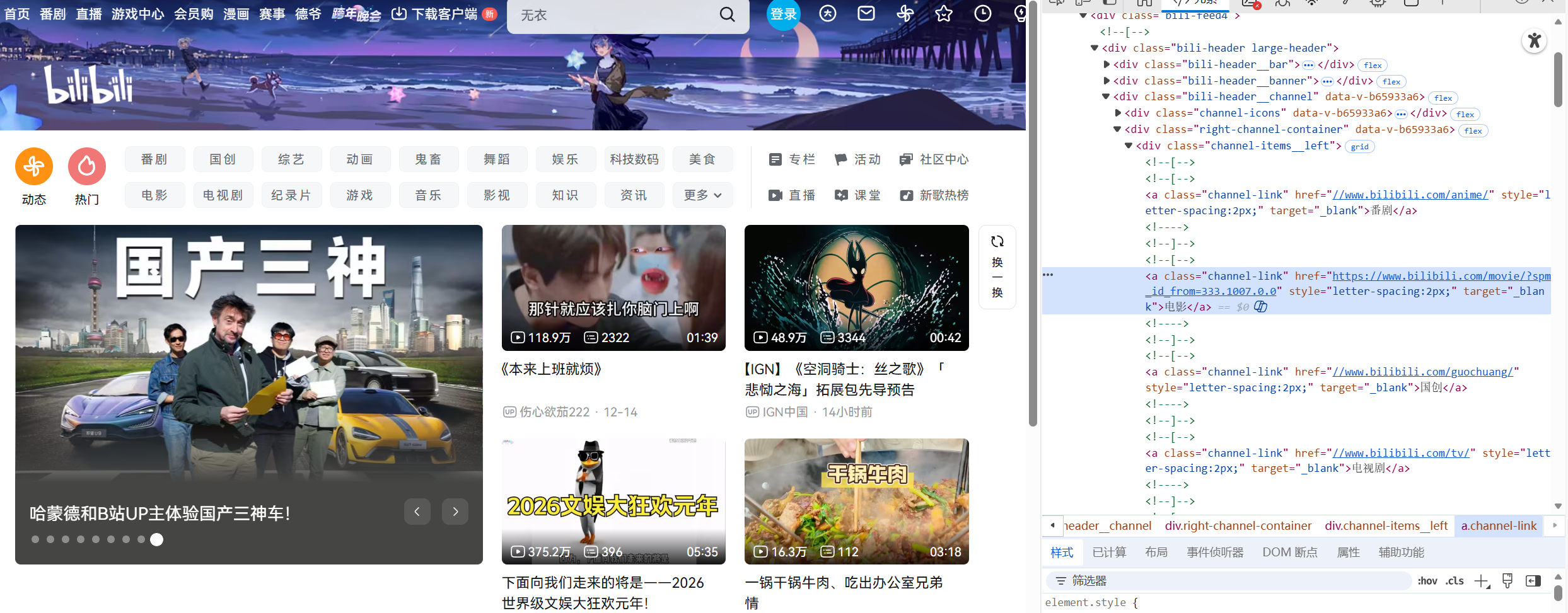Go to previous carousel slide arrow
The width and height of the screenshot is (1568, 613).
coord(417,512)
